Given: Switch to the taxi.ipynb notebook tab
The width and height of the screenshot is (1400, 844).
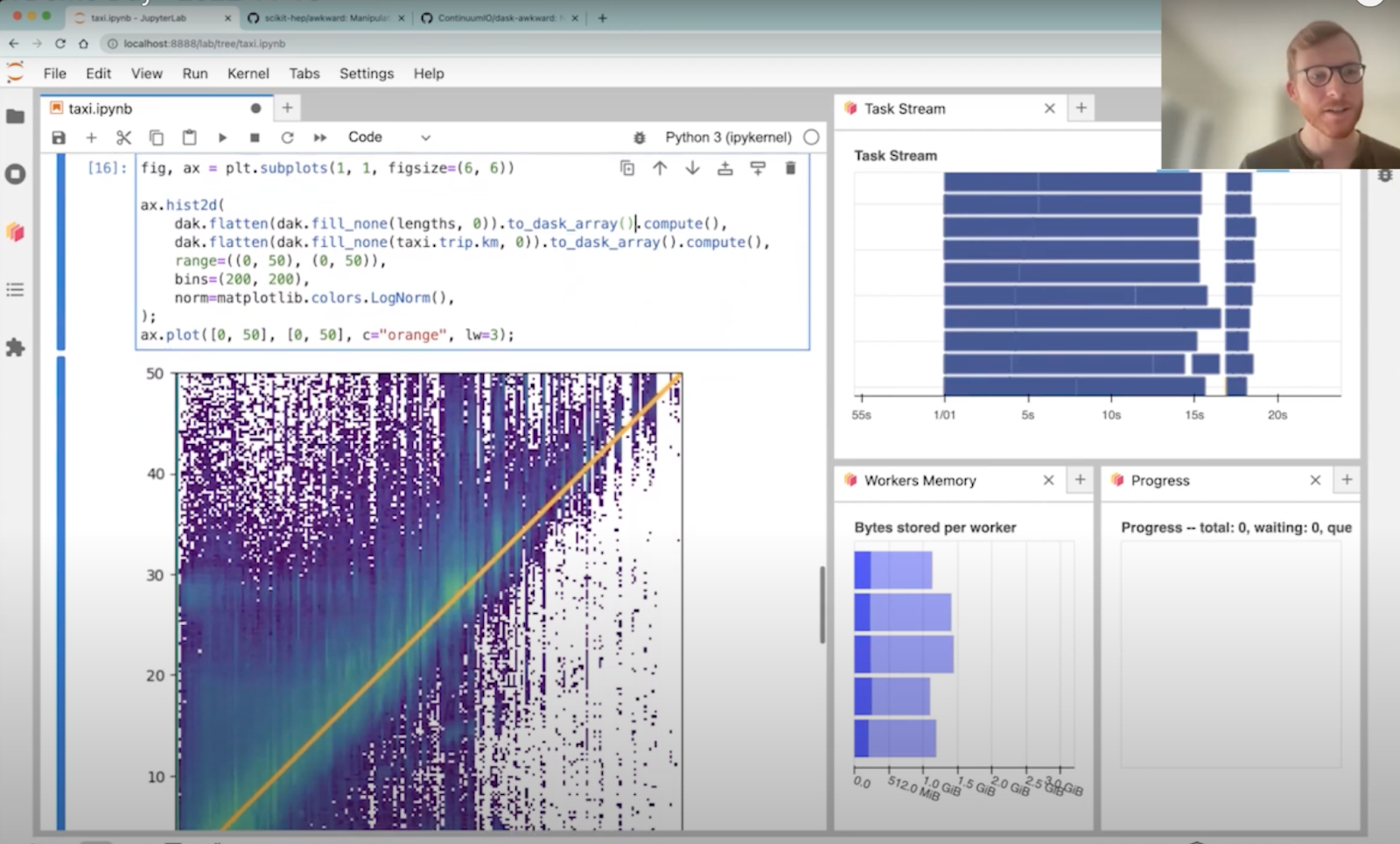Looking at the screenshot, I should pos(101,109).
